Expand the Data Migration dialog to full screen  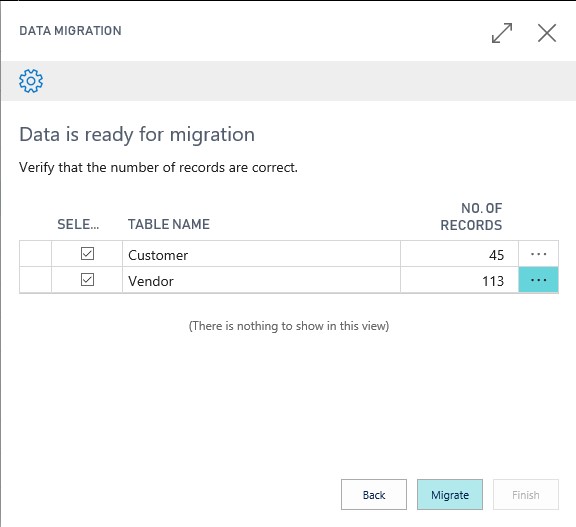501,33
